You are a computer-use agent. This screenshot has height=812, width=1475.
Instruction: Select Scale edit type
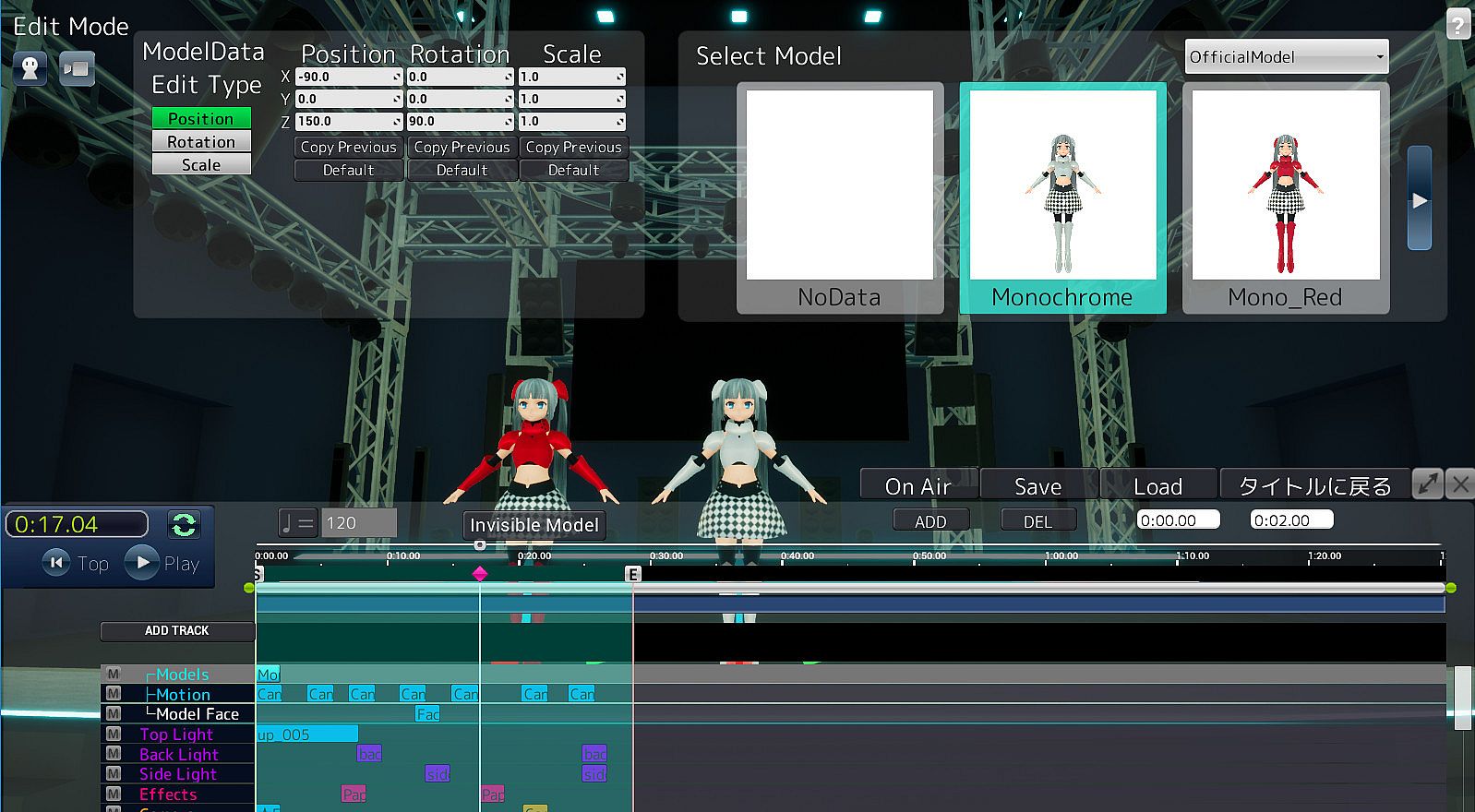[x=201, y=164]
